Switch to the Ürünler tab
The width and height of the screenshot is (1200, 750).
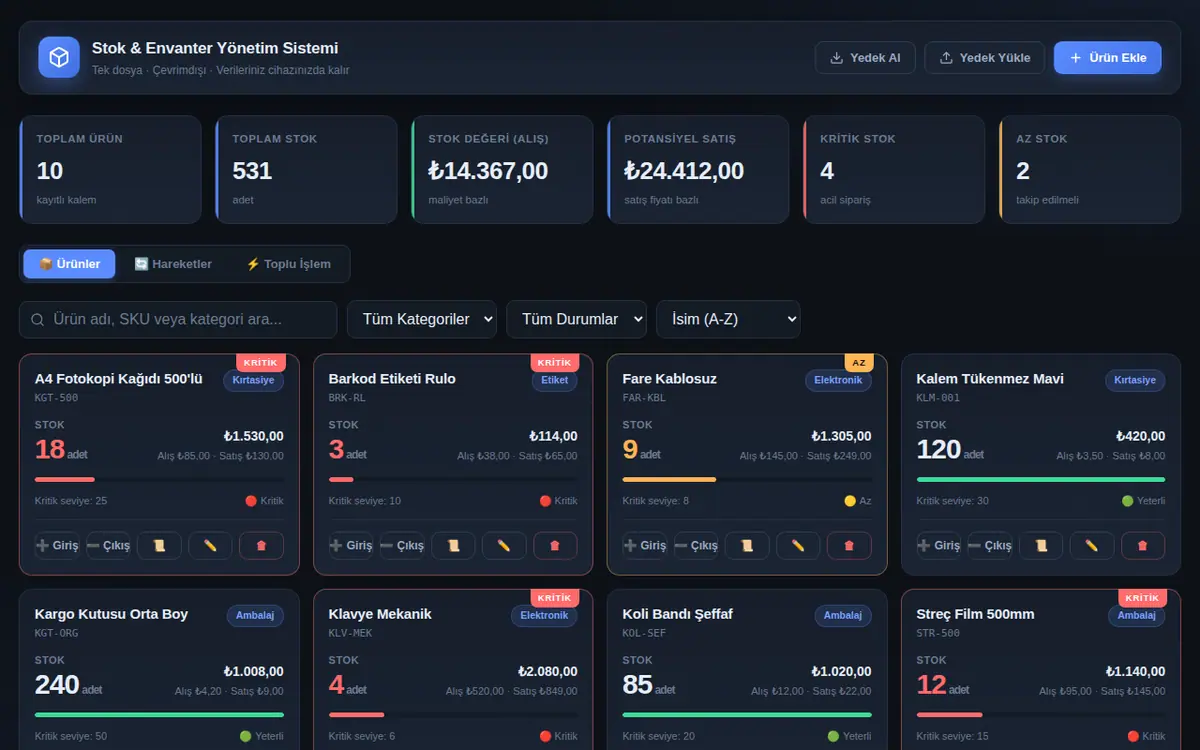(x=69, y=264)
